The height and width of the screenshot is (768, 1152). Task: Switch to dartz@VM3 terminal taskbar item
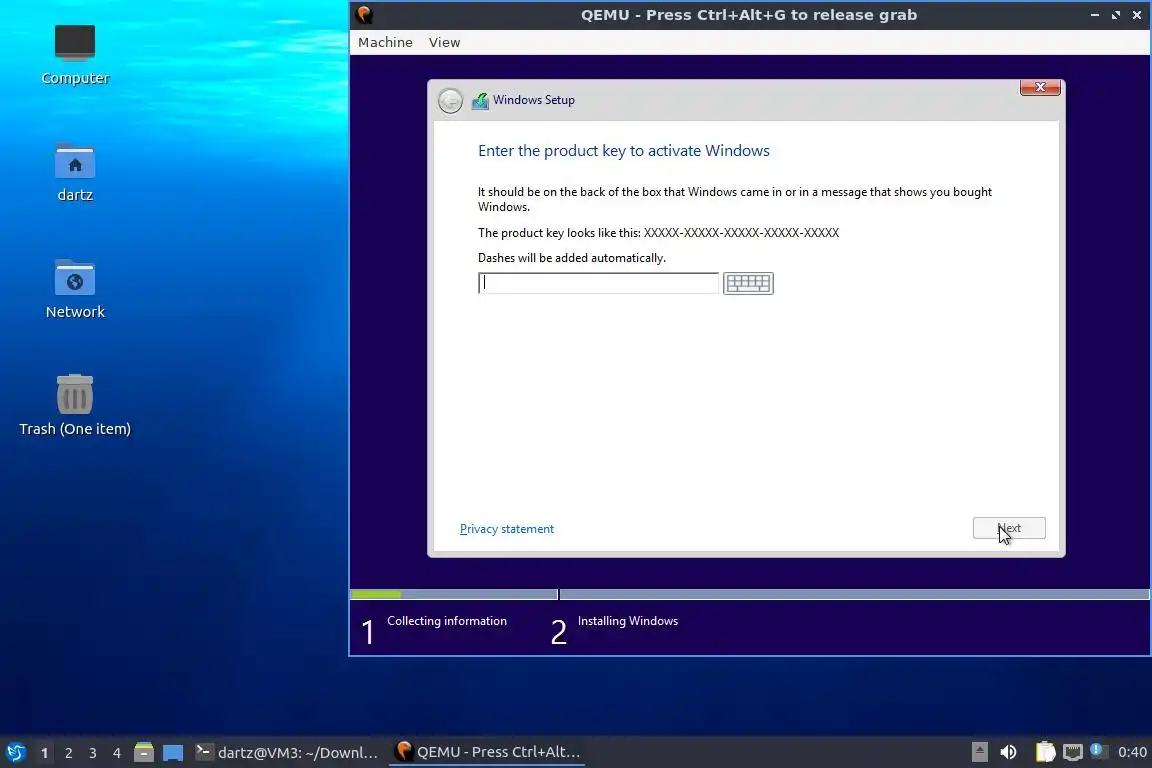(287, 752)
